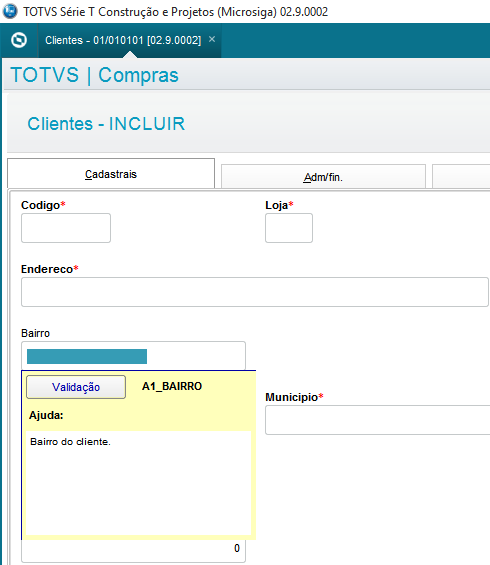Click the Ajuda: label
This screenshot has width=490, height=565.
[x=46, y=415]
